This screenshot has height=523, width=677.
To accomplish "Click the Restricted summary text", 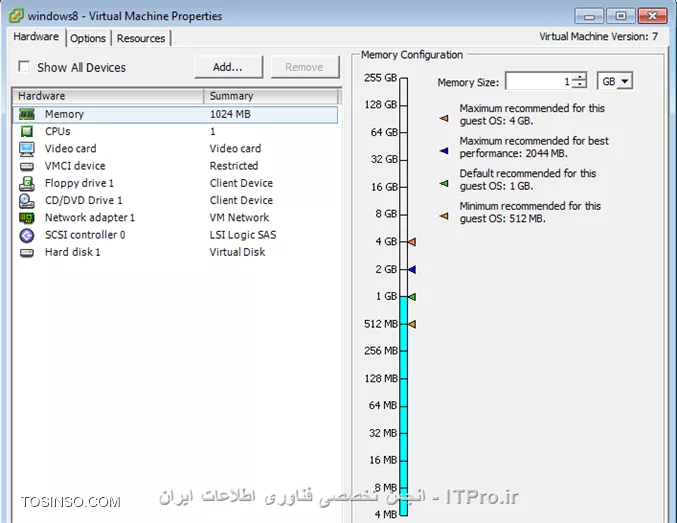I will [234, 166].
